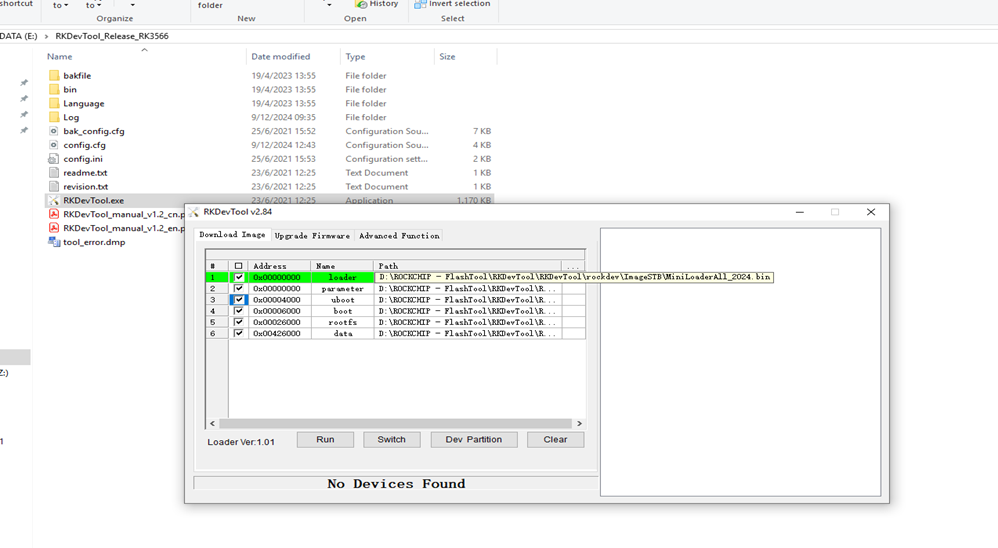Click the Dev Partition button
The height and width of the screenshot is (548, 998).
click(x=473, y=440)
